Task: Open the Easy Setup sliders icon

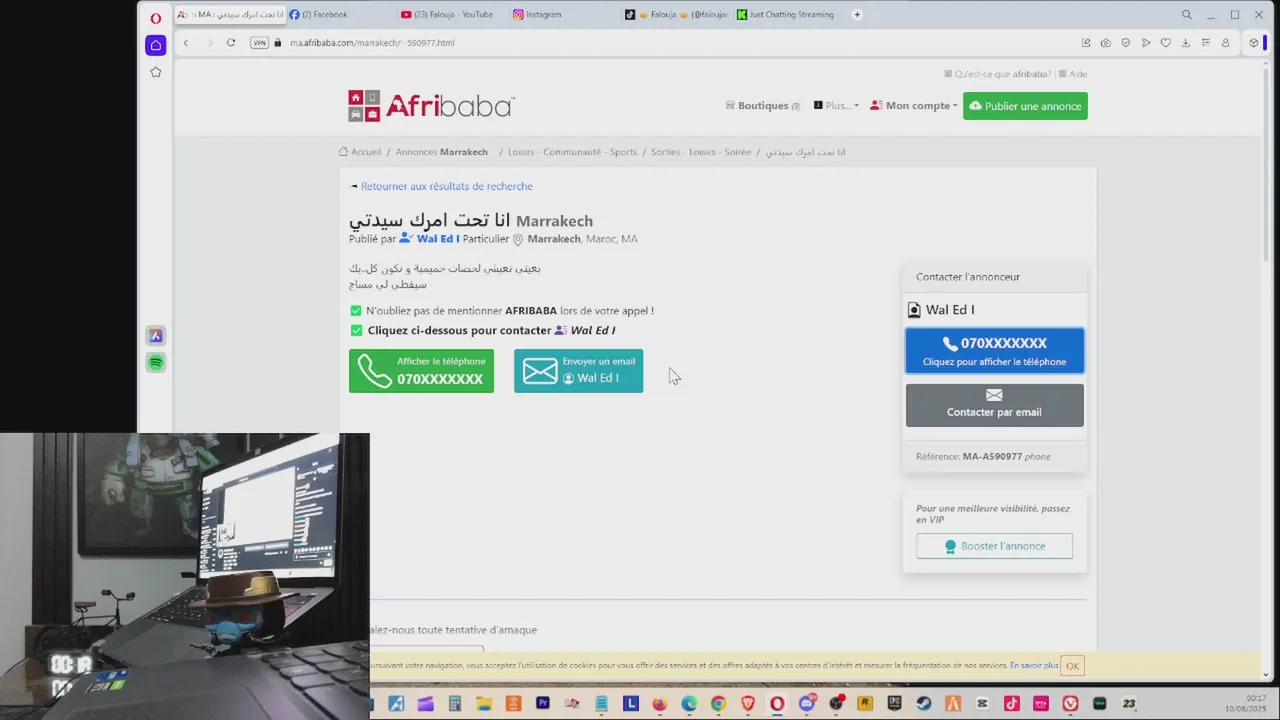Action: (1206, 43)
